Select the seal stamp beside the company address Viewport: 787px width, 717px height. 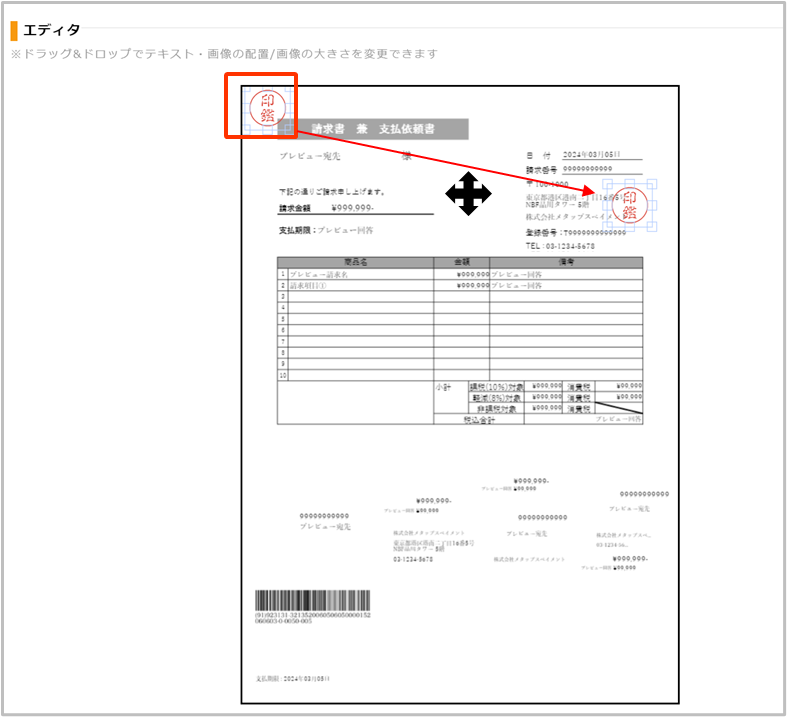[x=630, y=206]
